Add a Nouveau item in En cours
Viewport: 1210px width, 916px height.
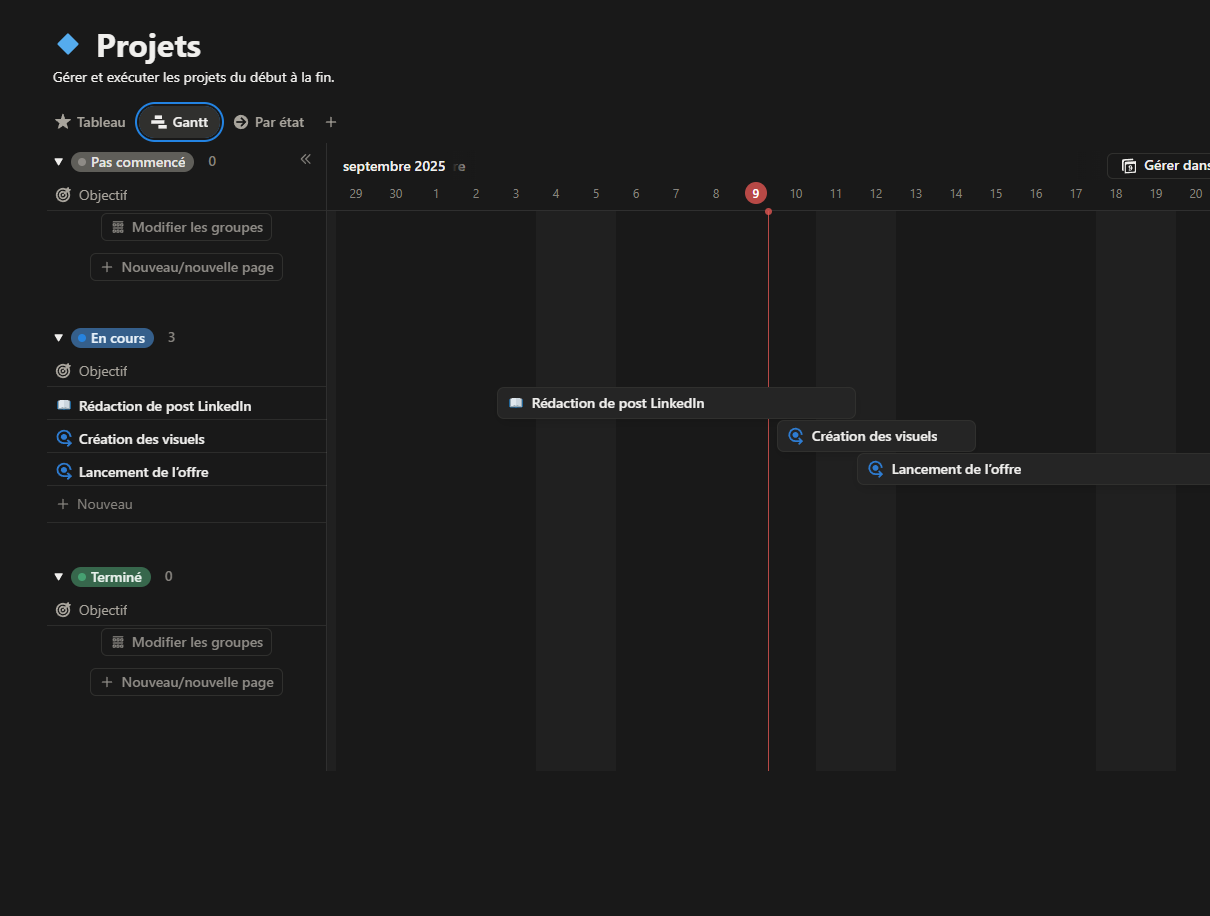pos(95,504)
